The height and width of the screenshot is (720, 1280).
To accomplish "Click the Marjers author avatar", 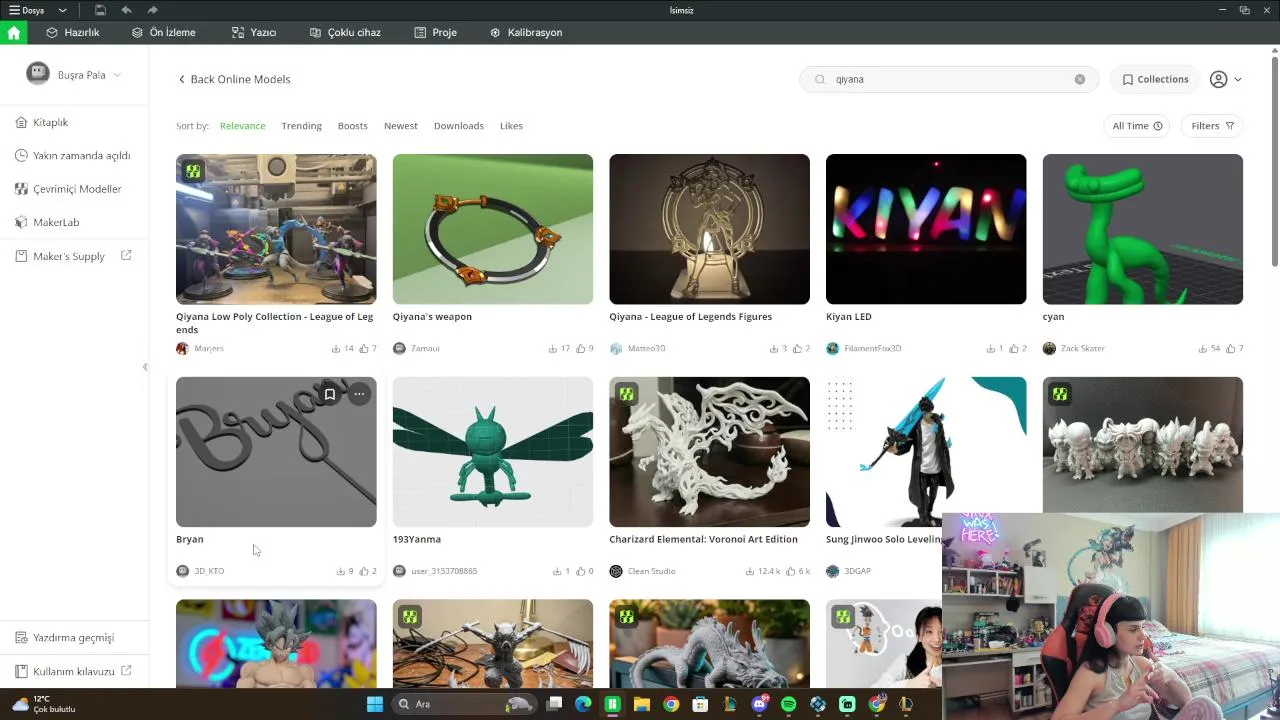I will click(182, 348).
